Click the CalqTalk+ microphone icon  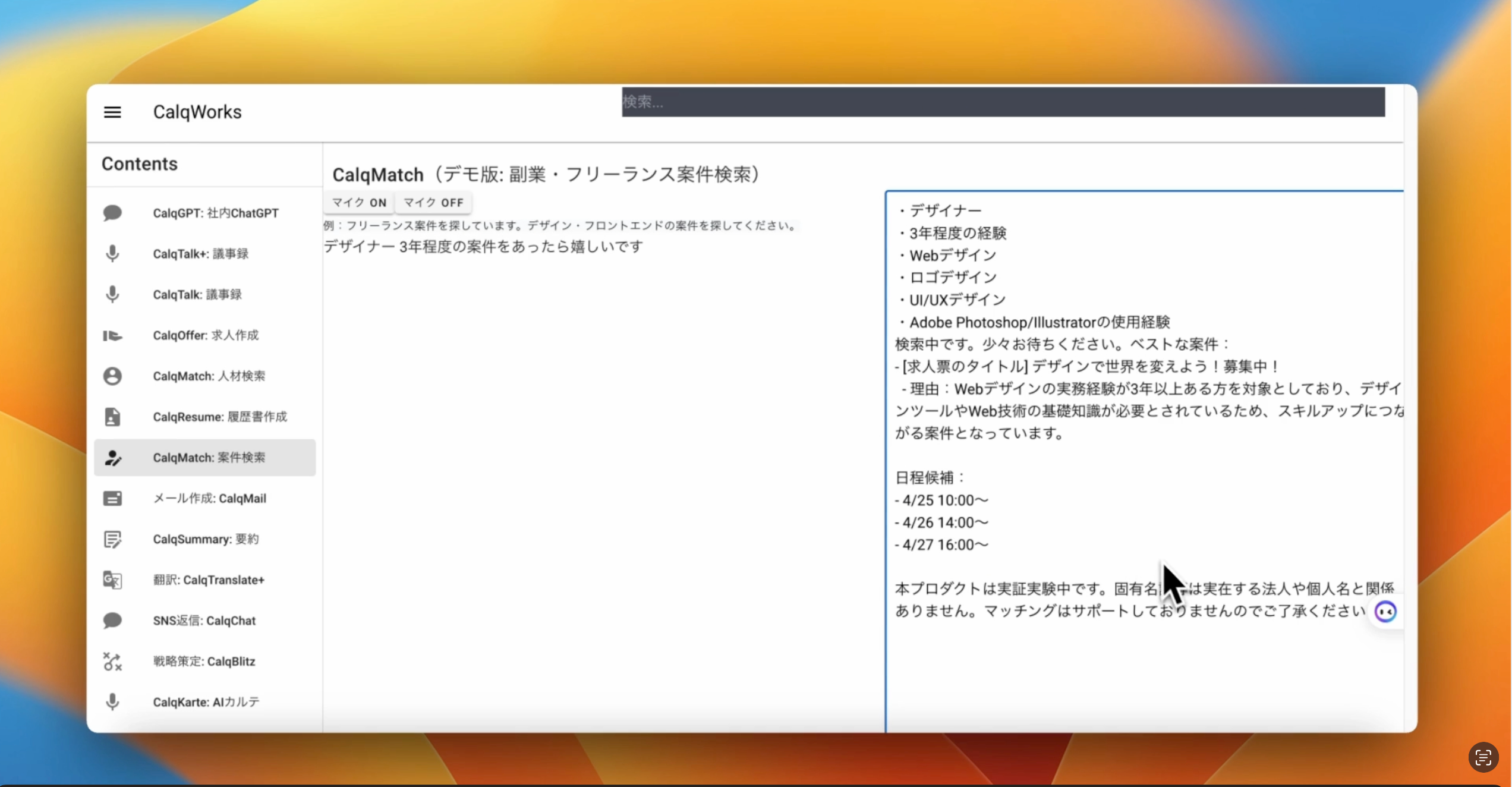(113, 253)
